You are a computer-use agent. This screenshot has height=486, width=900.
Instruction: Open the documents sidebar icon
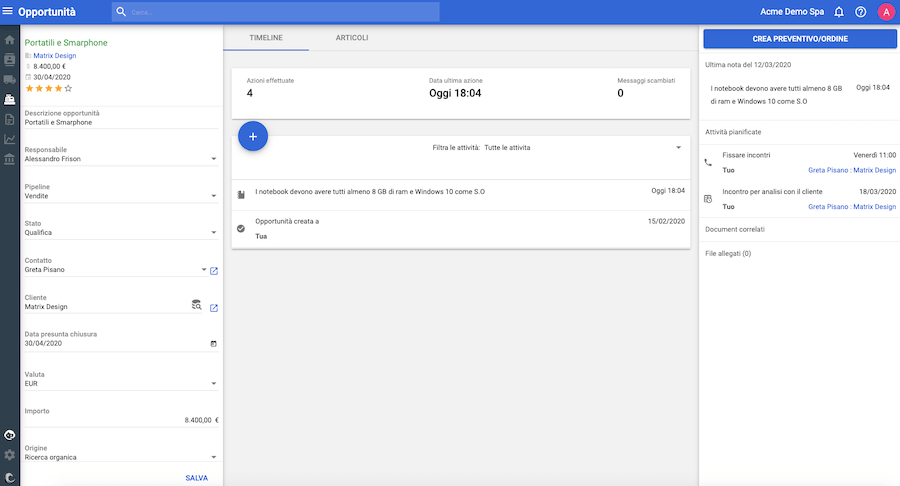[9, 119]
